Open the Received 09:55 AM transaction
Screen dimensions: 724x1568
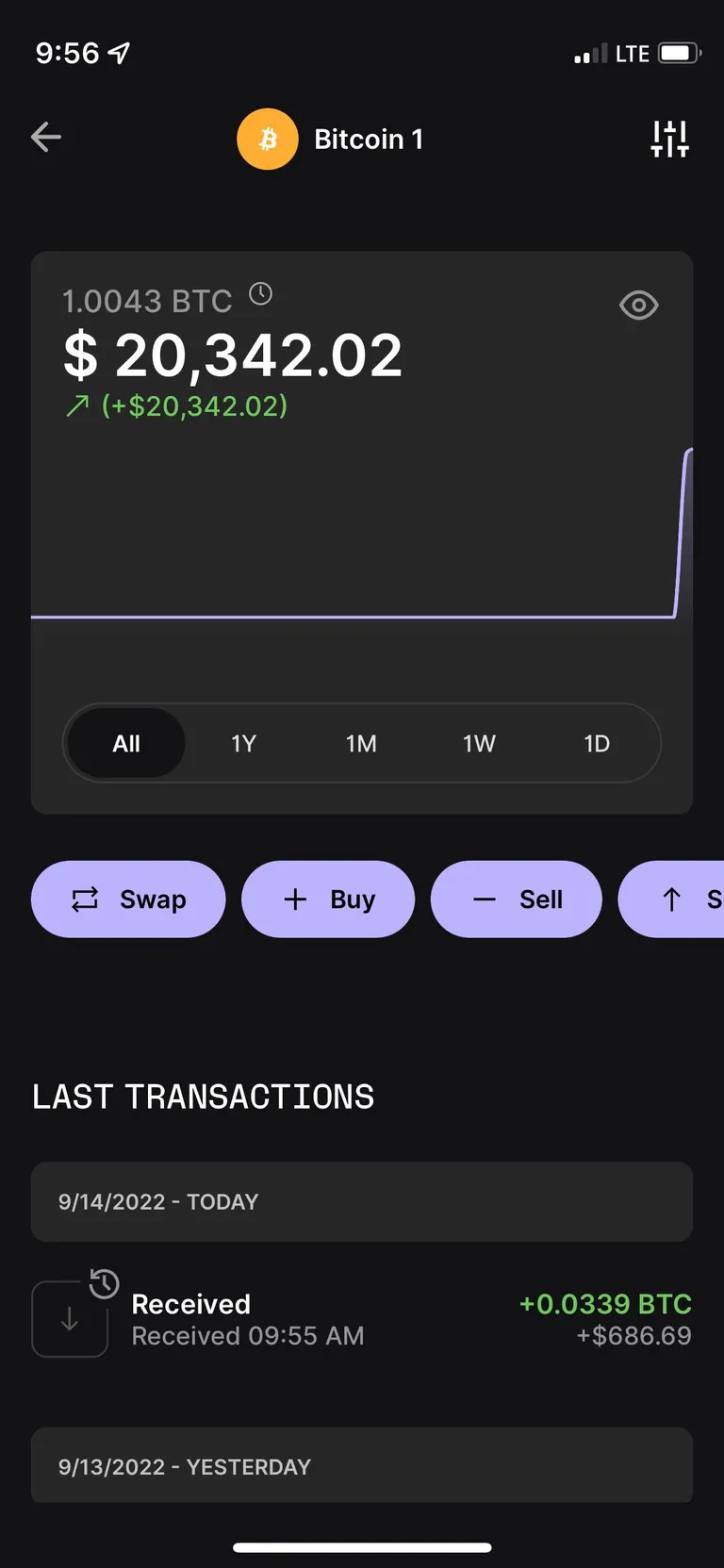point(362,1319)
